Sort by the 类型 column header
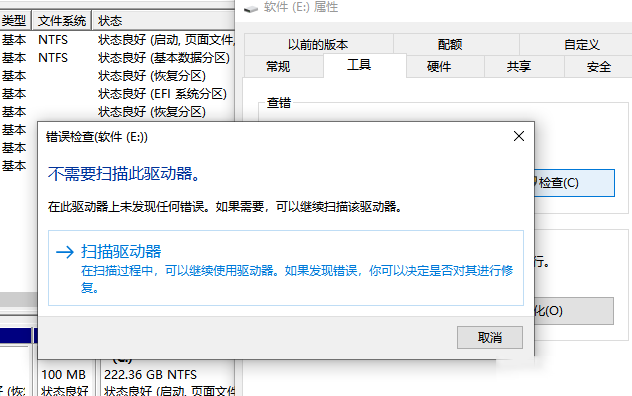This screenshot has height=396, width=632. (x=15, y=21)
